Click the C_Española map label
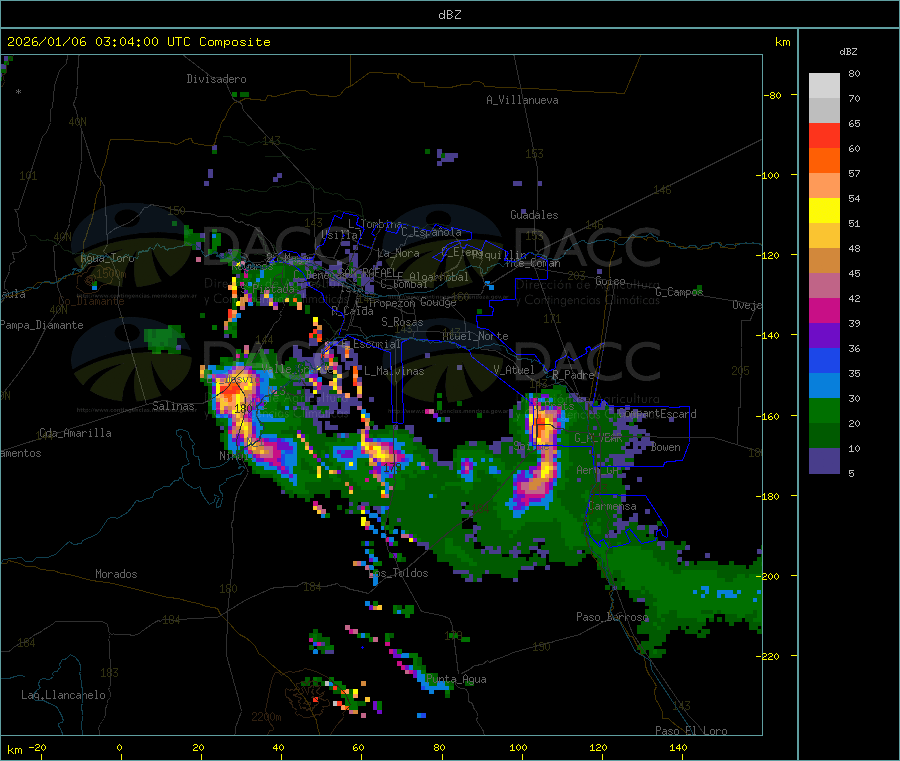The image size is (900, 761). (x=432, y=232)
